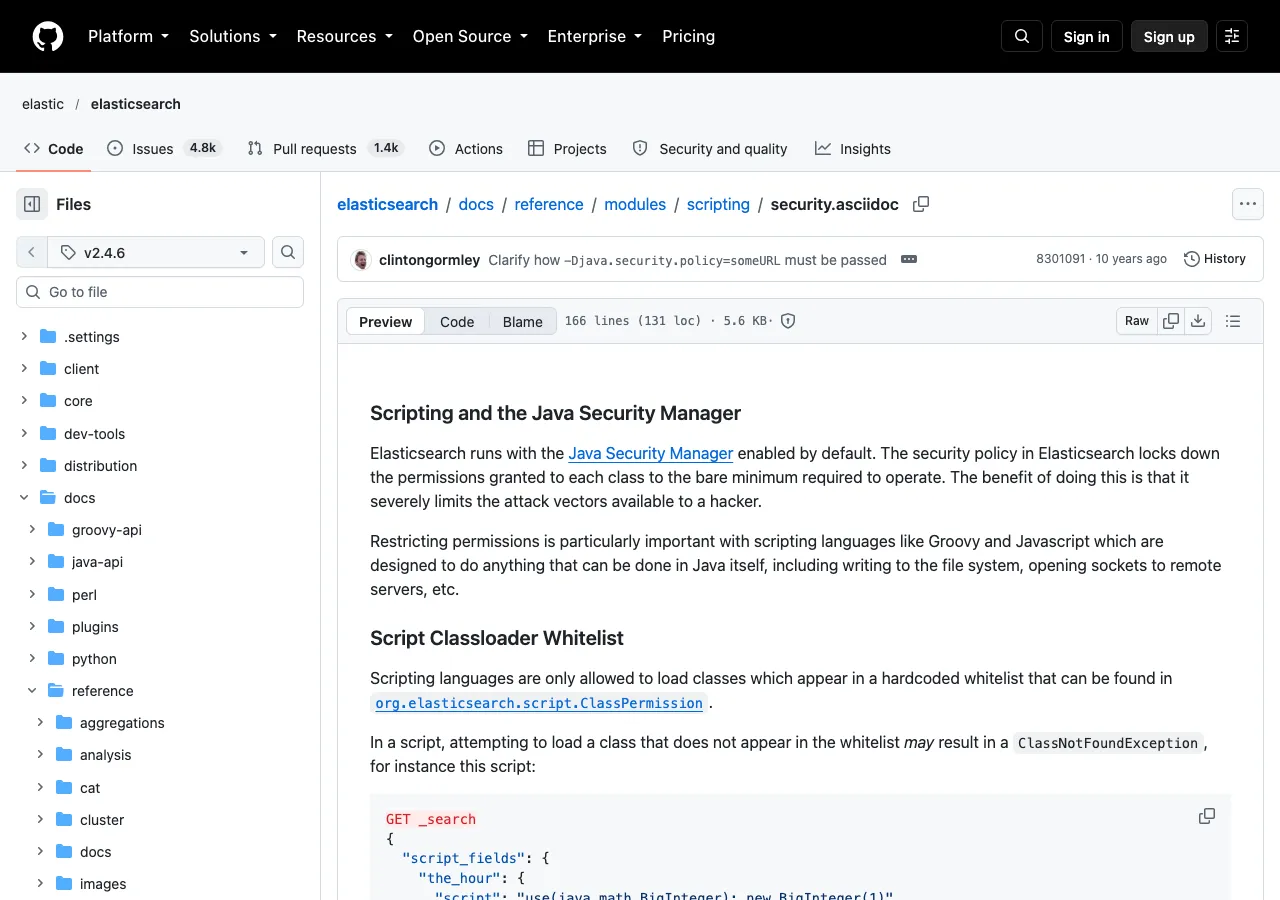Copy the file path next to security.asciidoc
The width and height of the screenshot is (1280, 900).
921,204
